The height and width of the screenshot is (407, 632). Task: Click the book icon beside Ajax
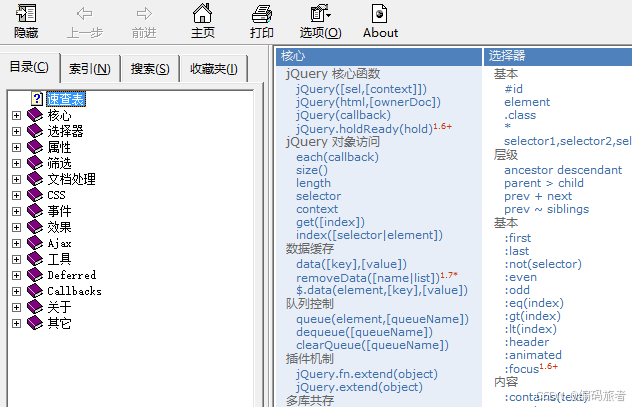[x=35, y=243]
